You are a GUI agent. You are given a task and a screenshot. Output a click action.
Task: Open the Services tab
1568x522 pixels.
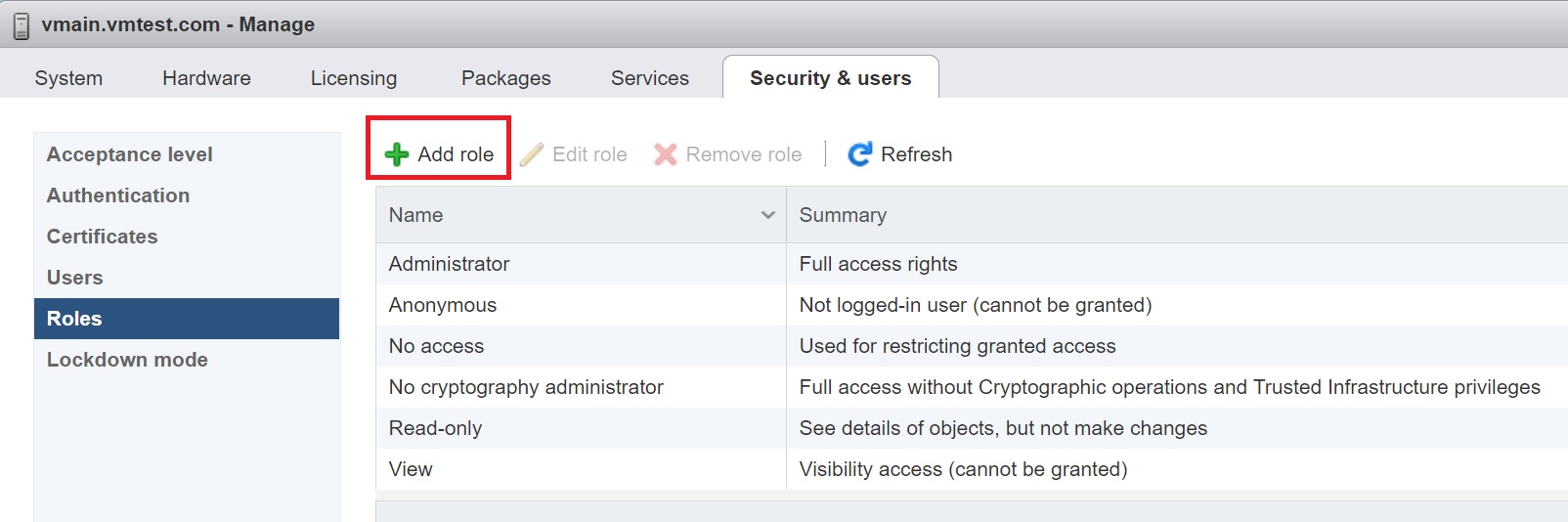click(x=649, y=78)
